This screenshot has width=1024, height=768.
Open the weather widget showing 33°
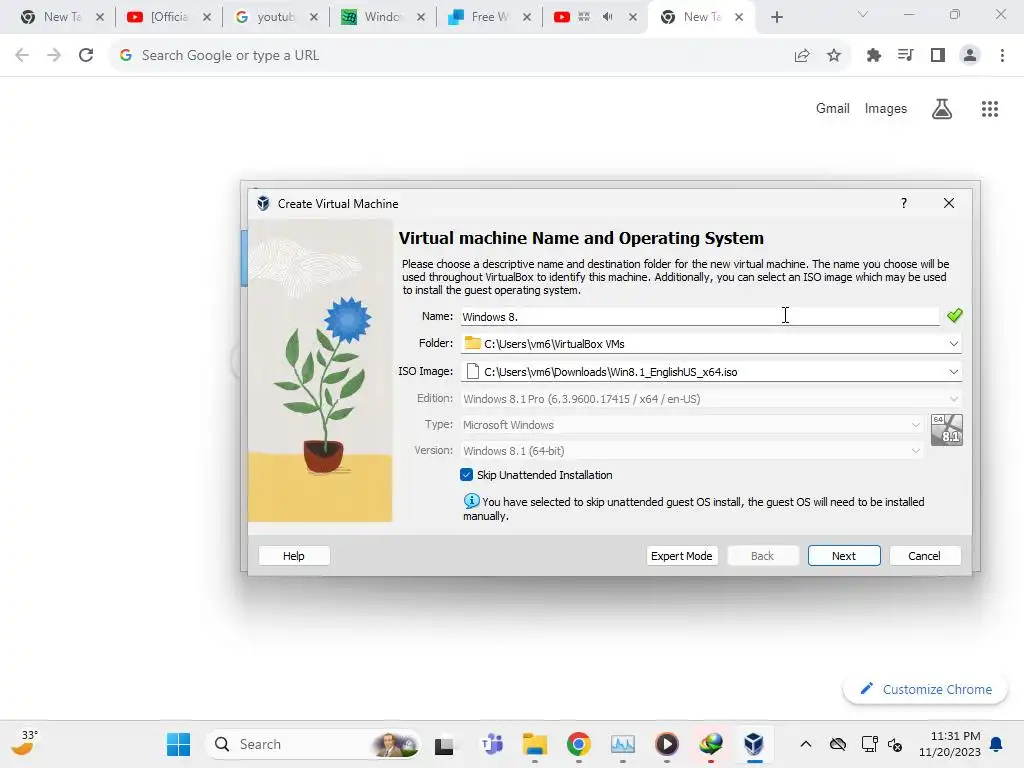25,743
